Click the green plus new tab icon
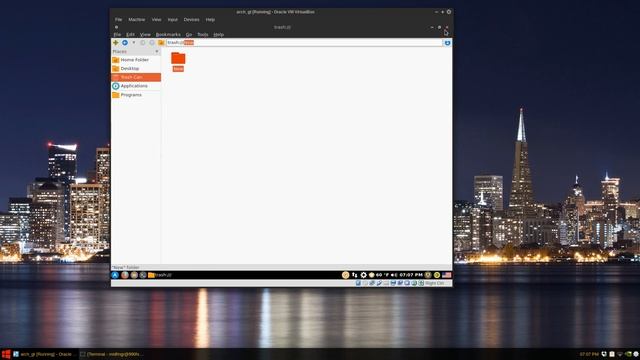640x360 pixels. point(116,42)
